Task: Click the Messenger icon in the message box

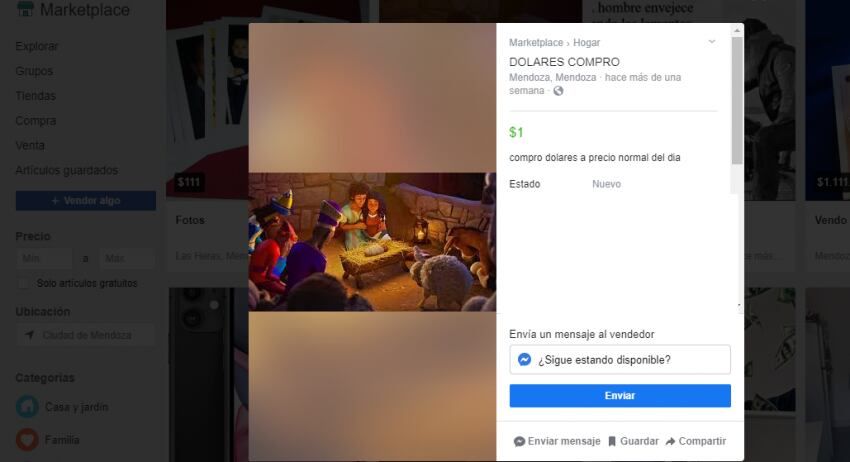Action: [x=524, y=360]
